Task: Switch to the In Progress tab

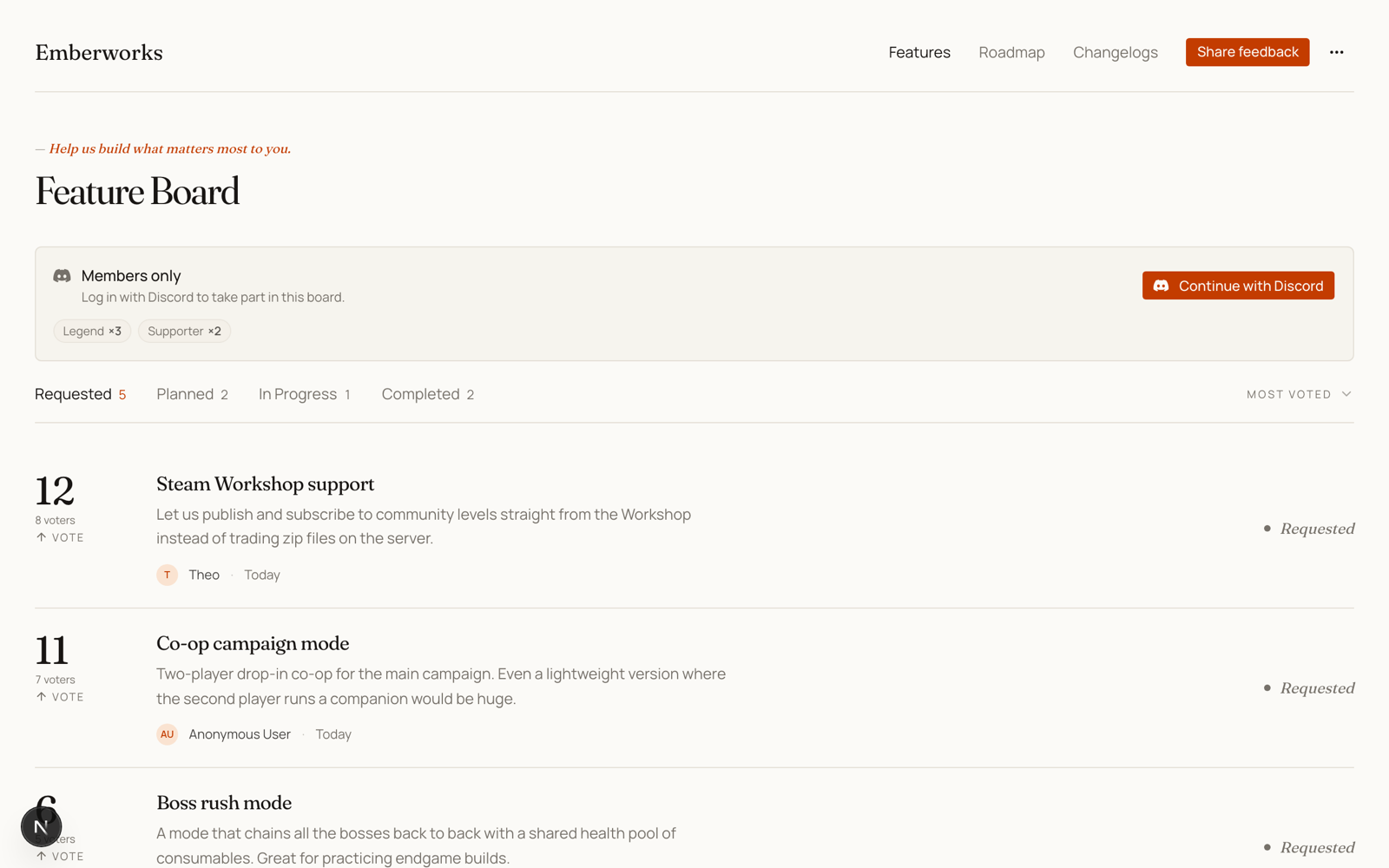Action: coord(305,394)
